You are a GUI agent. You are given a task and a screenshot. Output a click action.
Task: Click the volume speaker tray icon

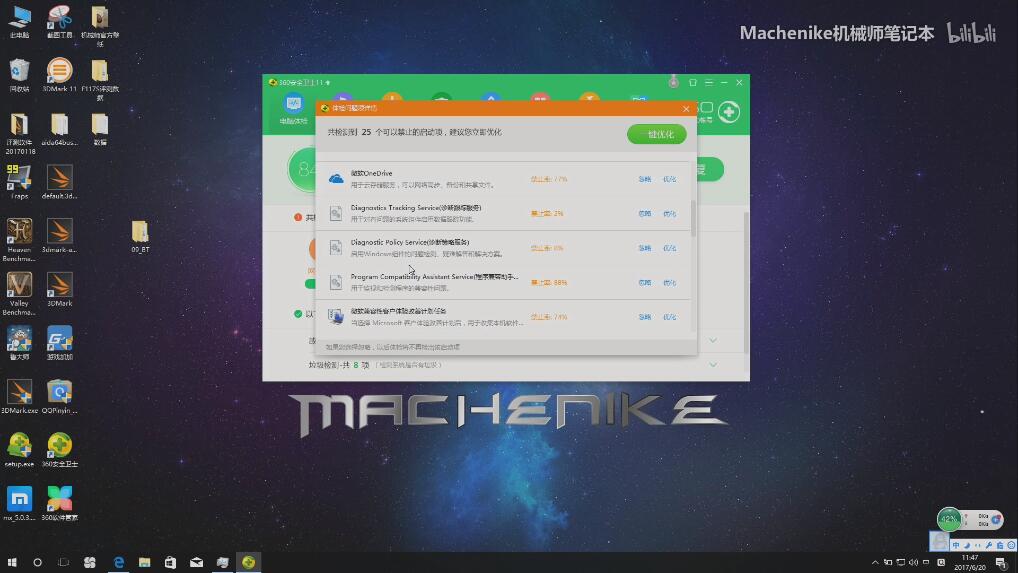pyautogui.click(x=913, y=562)
